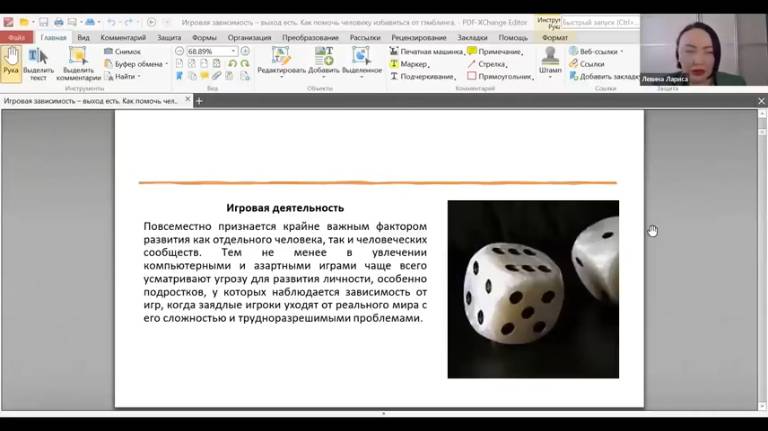
Task: Click the binoculars search icon
Action: coord(90,22)
